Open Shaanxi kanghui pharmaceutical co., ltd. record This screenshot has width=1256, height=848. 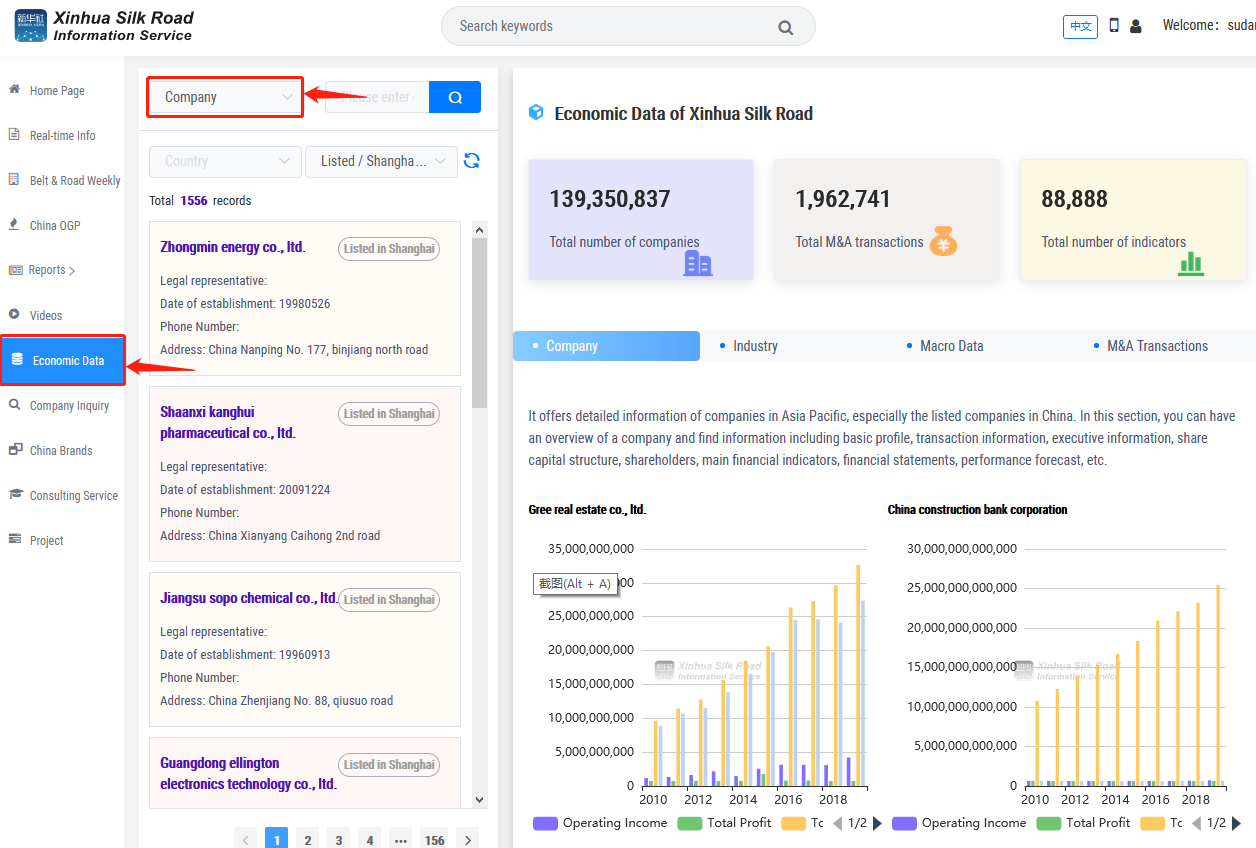click(x=228, y=422)
